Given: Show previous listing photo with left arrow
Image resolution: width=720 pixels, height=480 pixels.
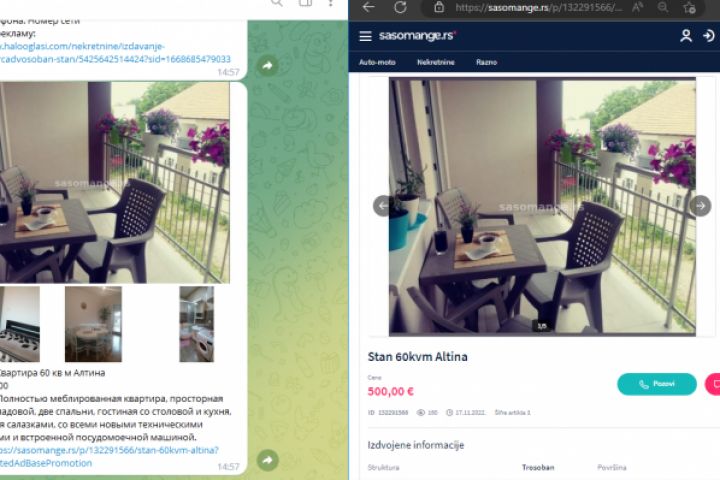Looking at the screenshot, I should [x=382, y=206].
